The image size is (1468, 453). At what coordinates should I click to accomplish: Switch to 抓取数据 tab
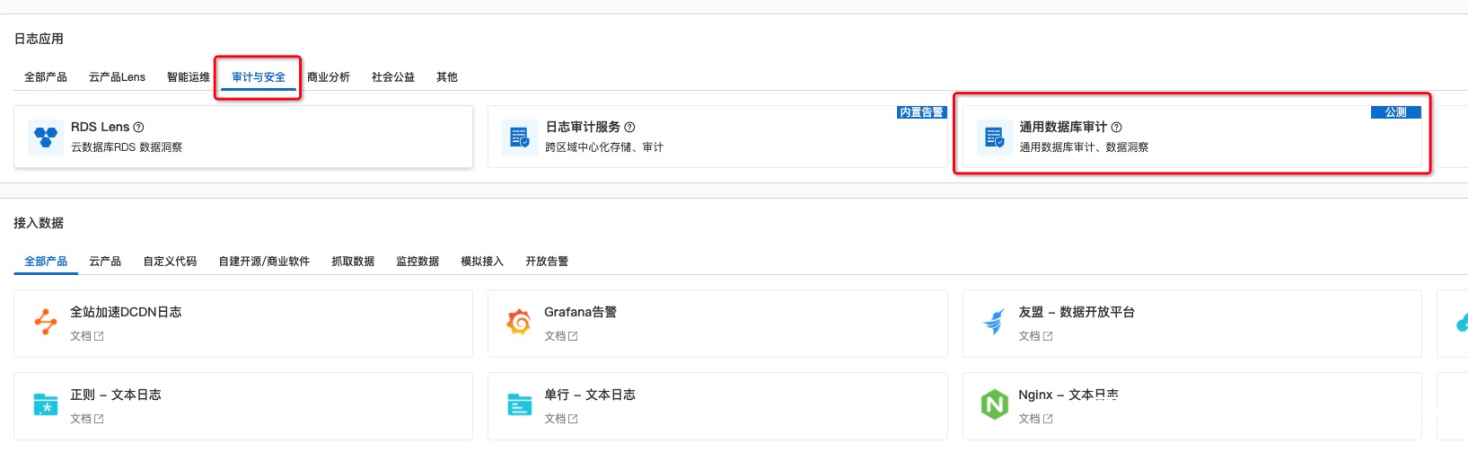click(353, 261)
